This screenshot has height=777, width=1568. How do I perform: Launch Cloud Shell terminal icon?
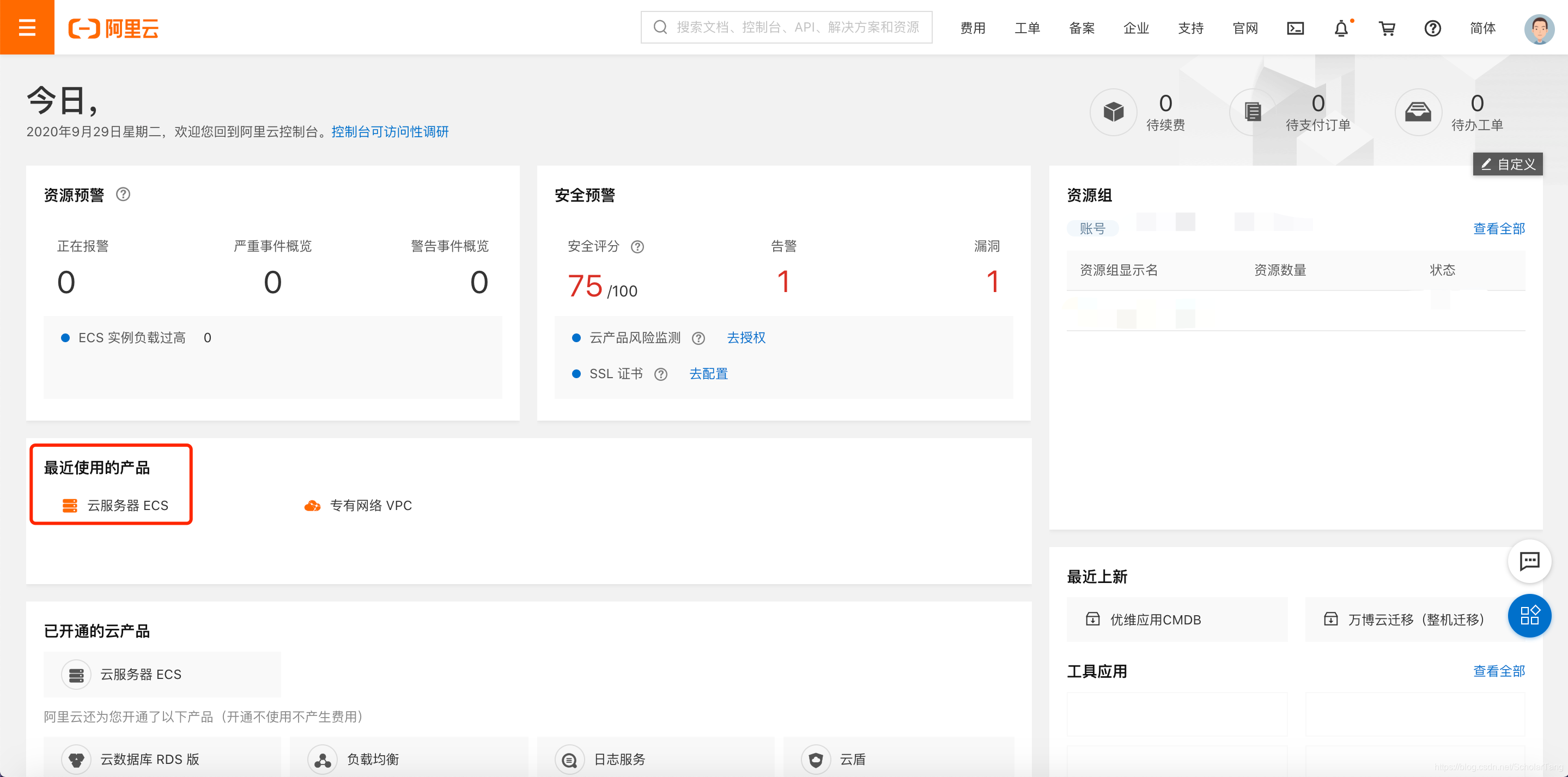pyautogui.click(x=1294, y=28)
